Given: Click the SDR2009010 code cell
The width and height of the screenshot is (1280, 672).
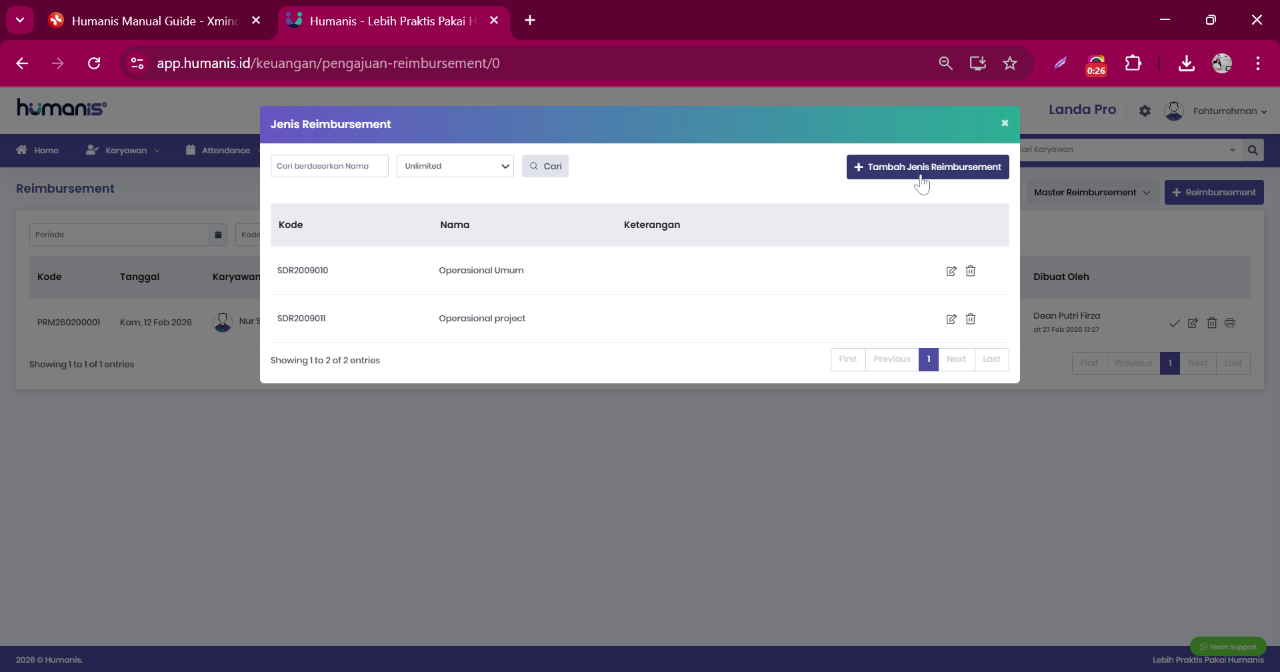Looking at the screenshot, I should pos(302,270).
